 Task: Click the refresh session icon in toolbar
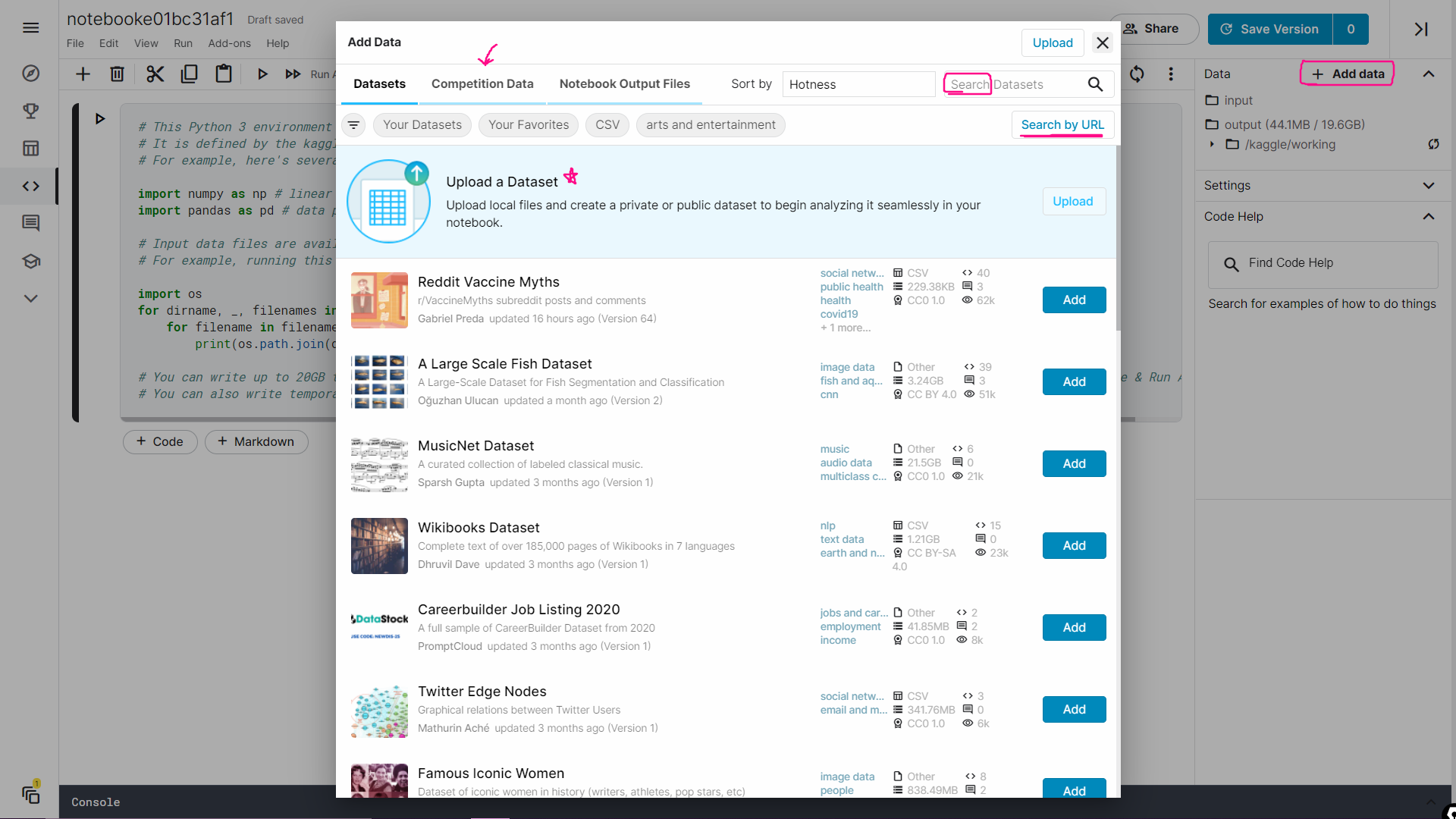click(x=1137, y=74)
